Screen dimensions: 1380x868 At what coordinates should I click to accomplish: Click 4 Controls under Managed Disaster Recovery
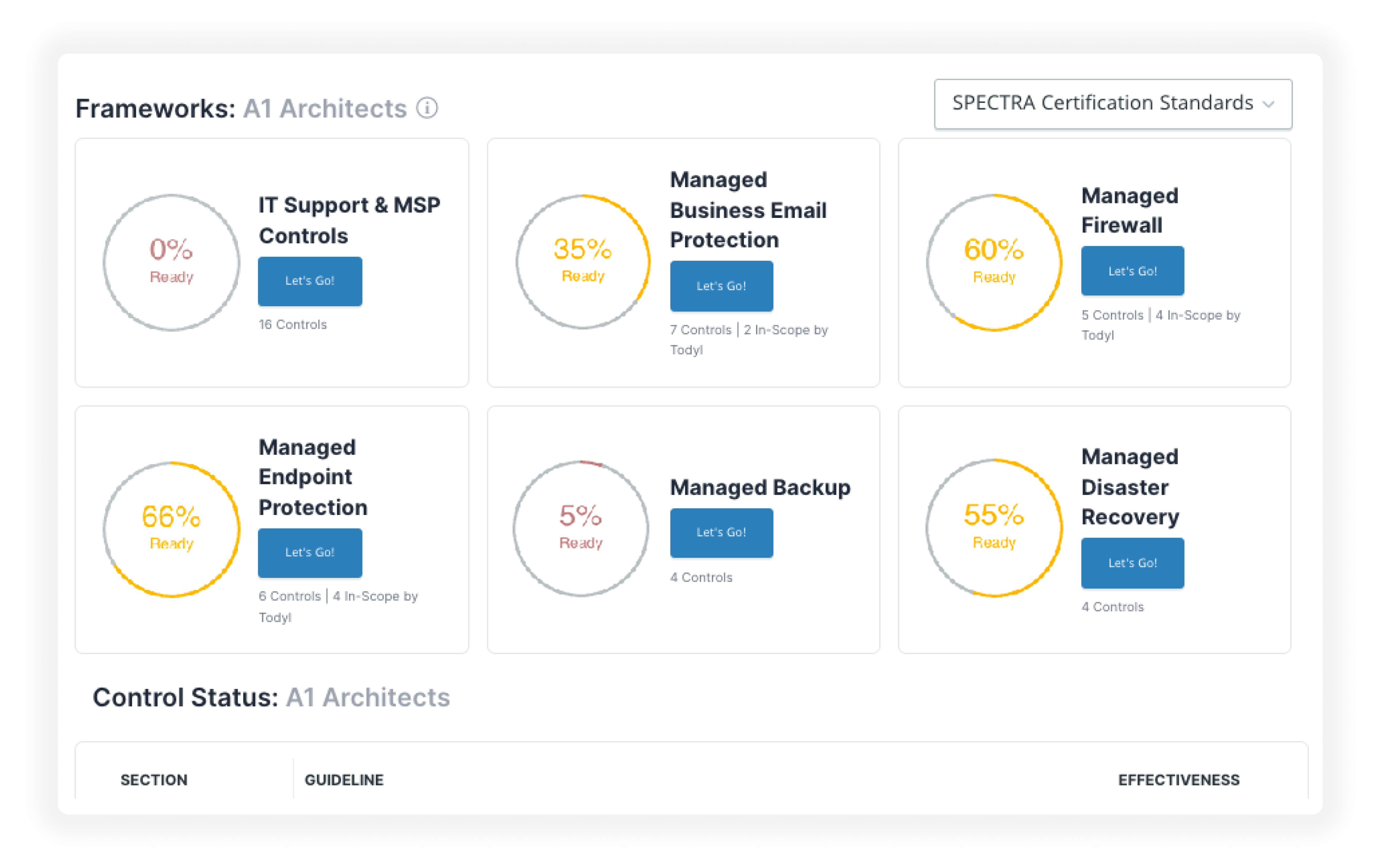coord(1112,607)
